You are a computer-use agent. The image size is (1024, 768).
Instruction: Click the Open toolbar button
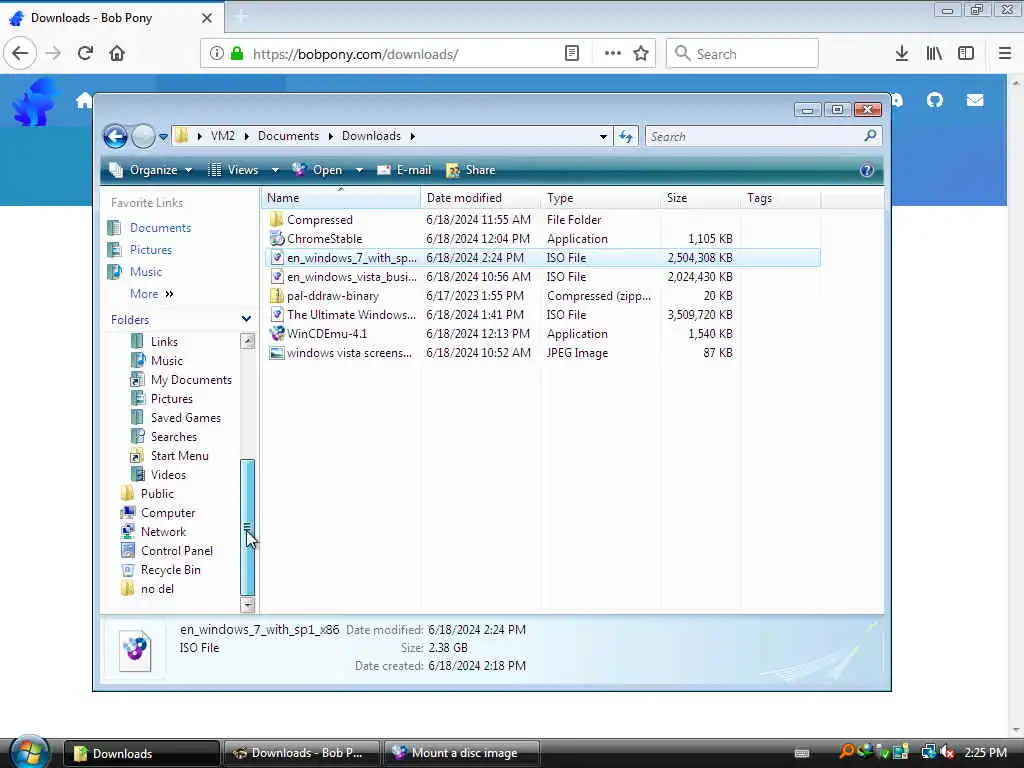click(x=317, y=170)
